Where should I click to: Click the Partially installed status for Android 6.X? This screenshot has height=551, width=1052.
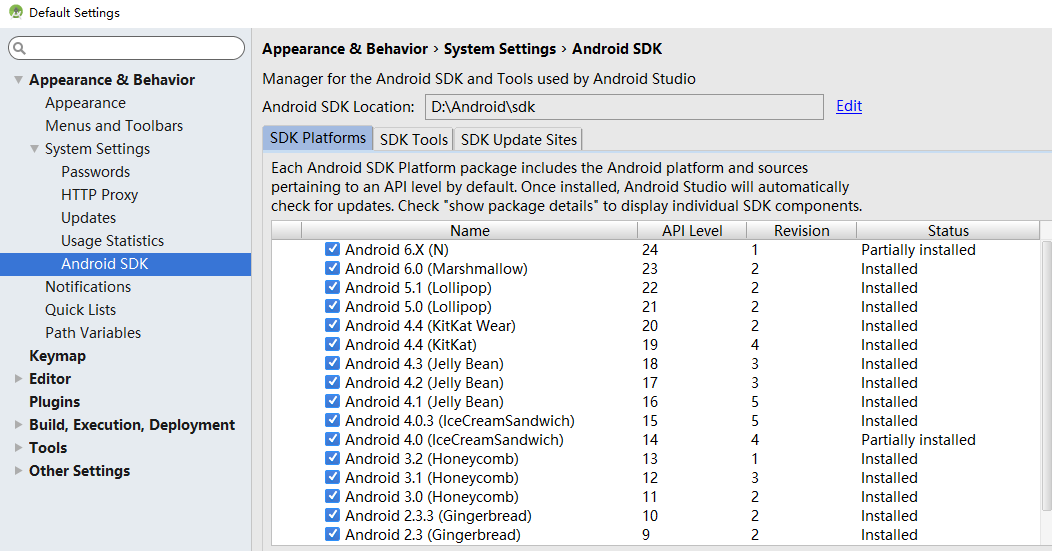(x=918, y=250)
